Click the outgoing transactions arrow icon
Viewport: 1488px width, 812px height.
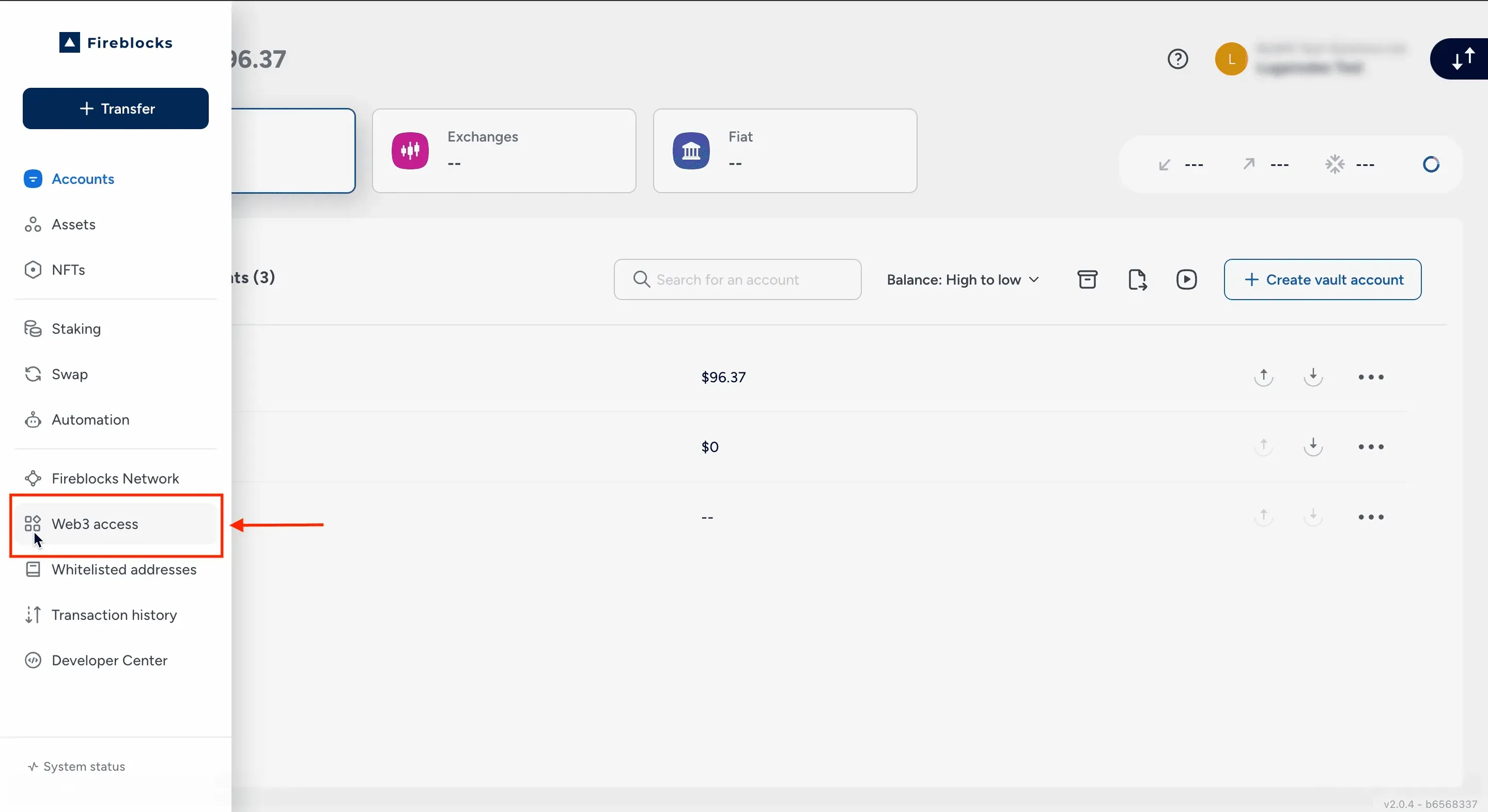click(x=1249, y=165)
